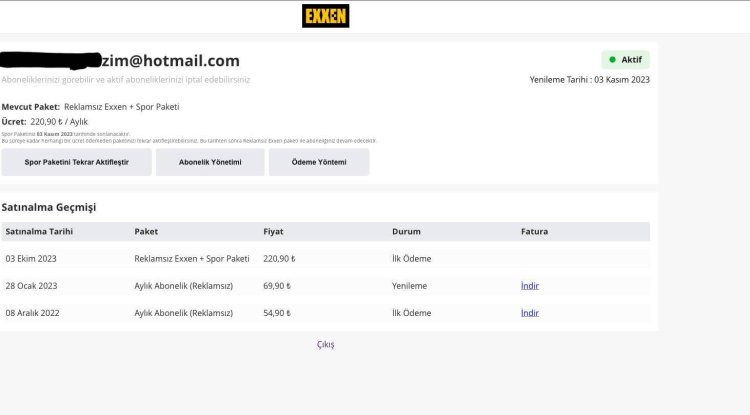Click the Fiyat column header

(273, 232)
